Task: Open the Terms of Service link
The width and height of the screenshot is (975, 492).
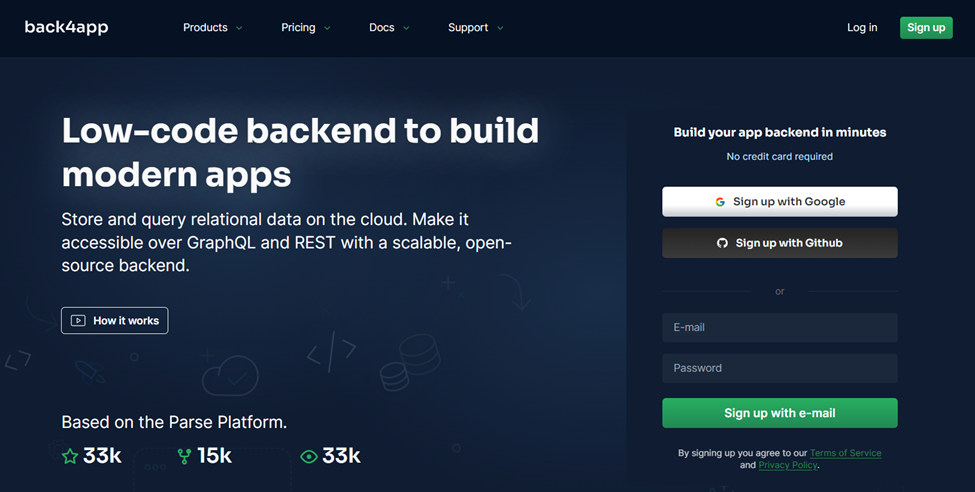Action: point(846,453)
